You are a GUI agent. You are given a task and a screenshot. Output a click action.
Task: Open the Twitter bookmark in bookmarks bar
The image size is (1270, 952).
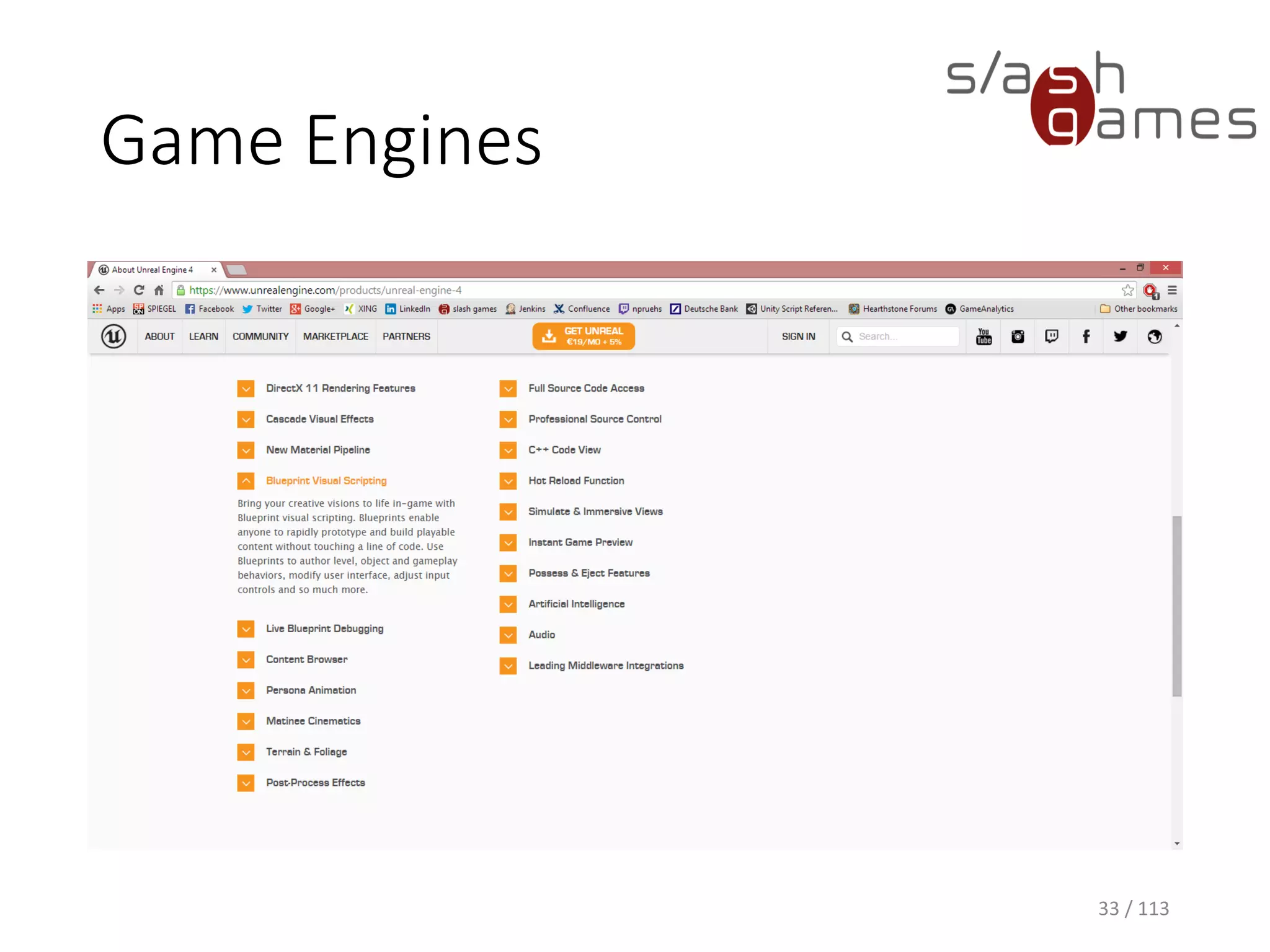262,309
